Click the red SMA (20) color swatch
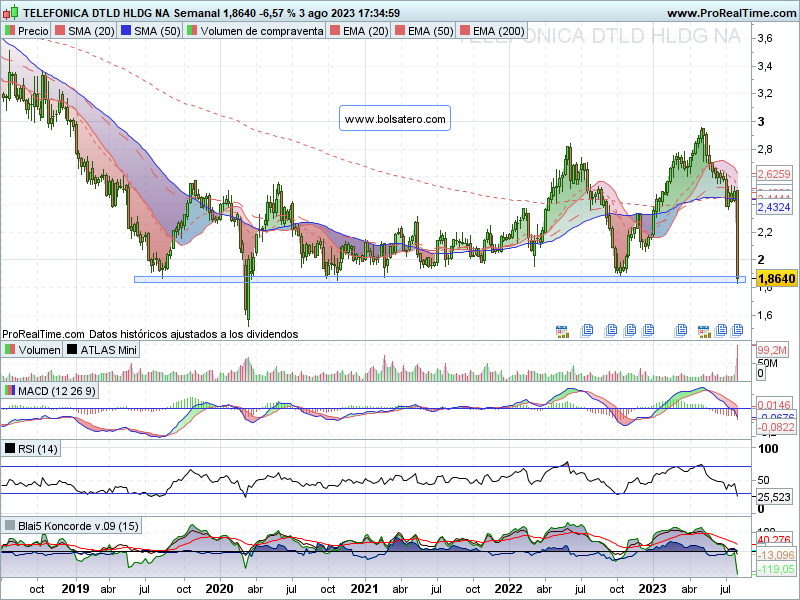800x600 pixels. pyautogui.click(x=60, y=31)
